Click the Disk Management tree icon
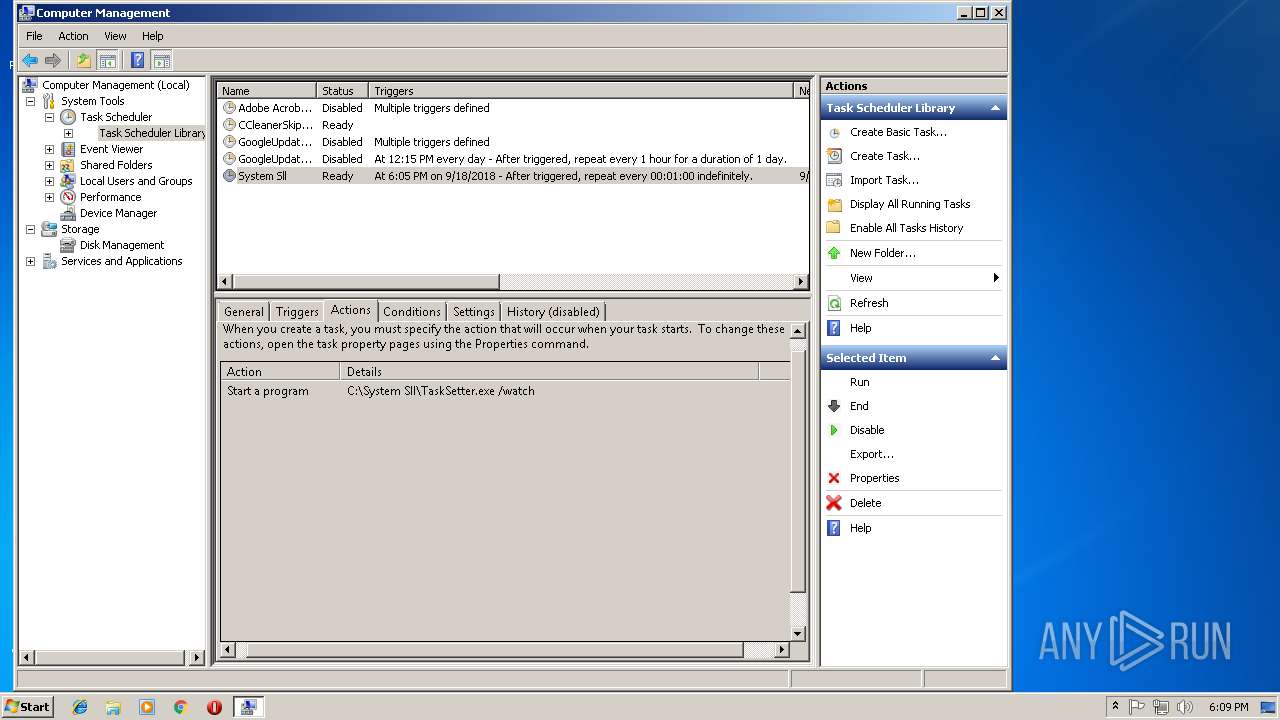Image resolution: width=1280 pixels, height=720 pixels. [x=68, y=245]
